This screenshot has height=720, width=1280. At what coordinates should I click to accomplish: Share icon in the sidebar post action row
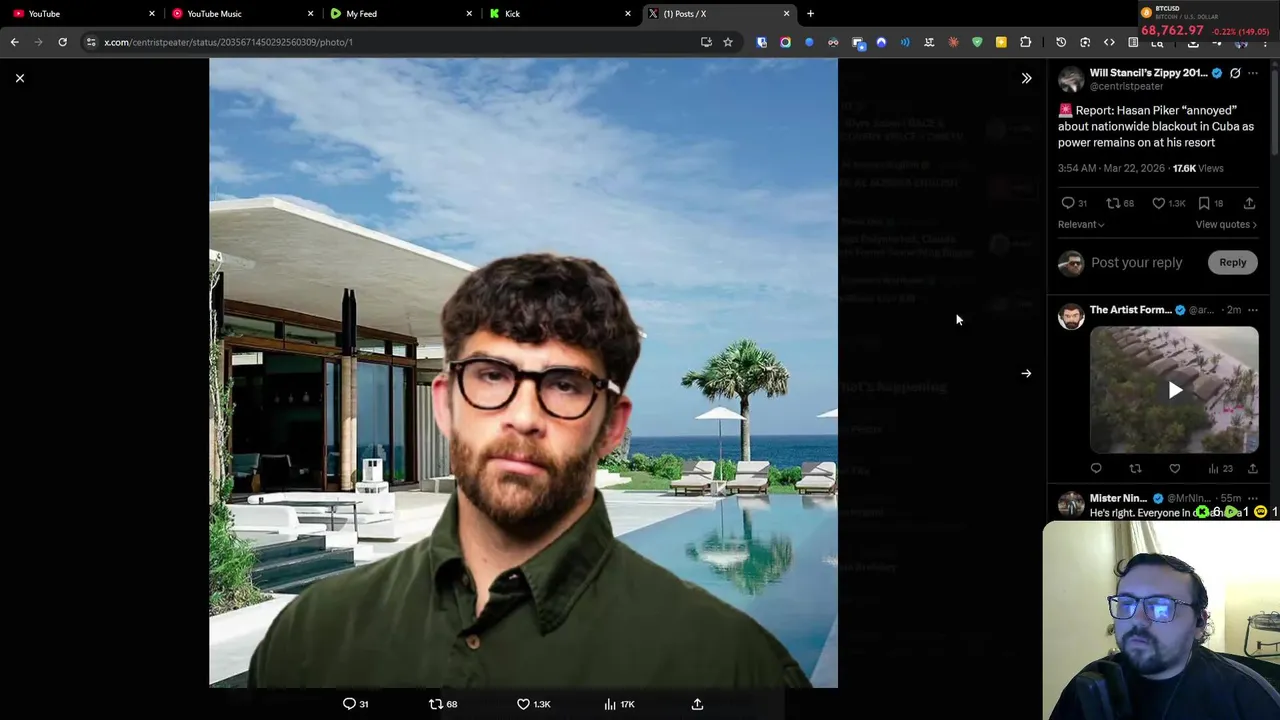tap(1249, 203)
